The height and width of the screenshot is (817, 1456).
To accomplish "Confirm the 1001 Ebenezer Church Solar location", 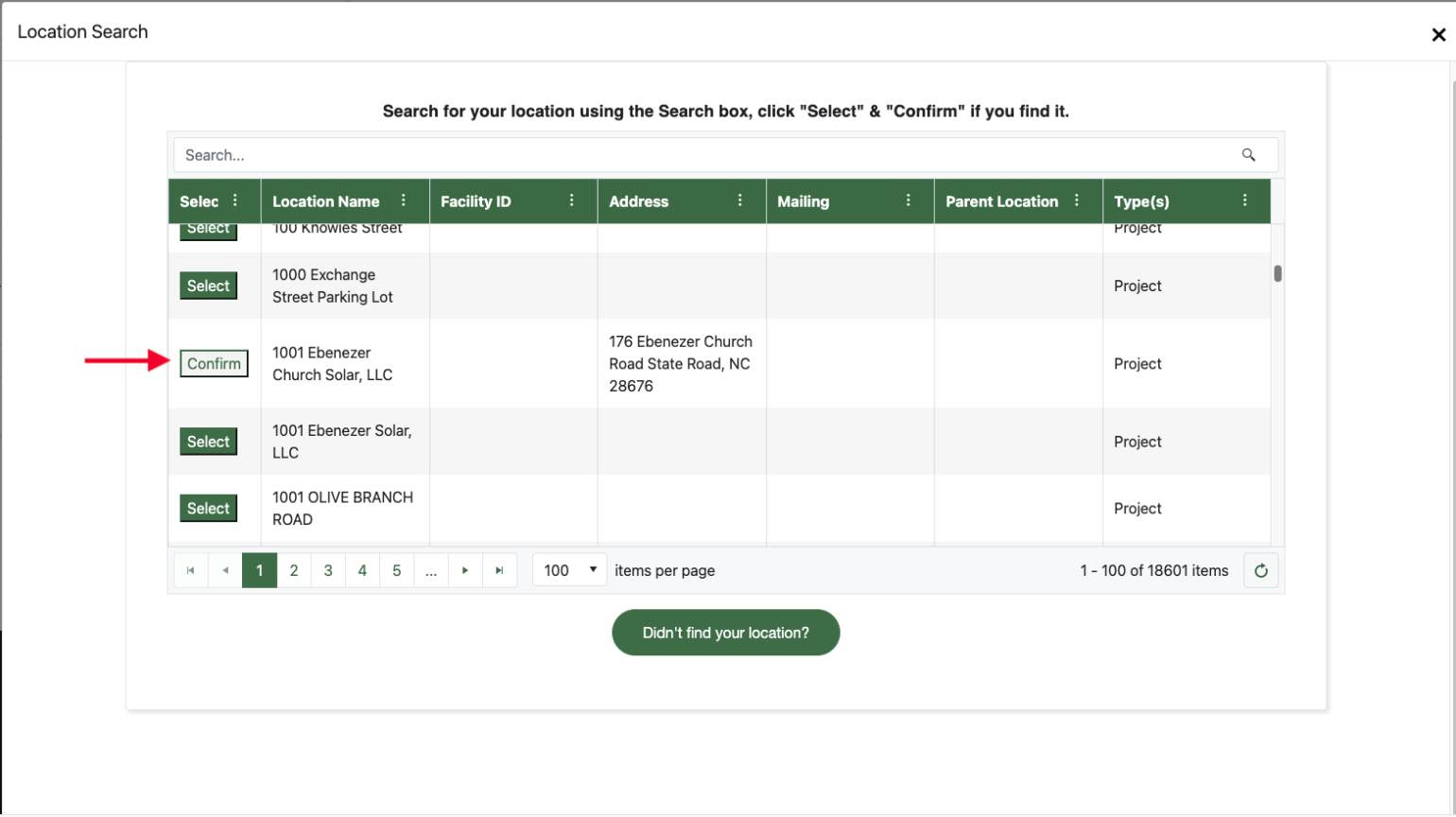I will pyautogui.click(x=214, y=363).
